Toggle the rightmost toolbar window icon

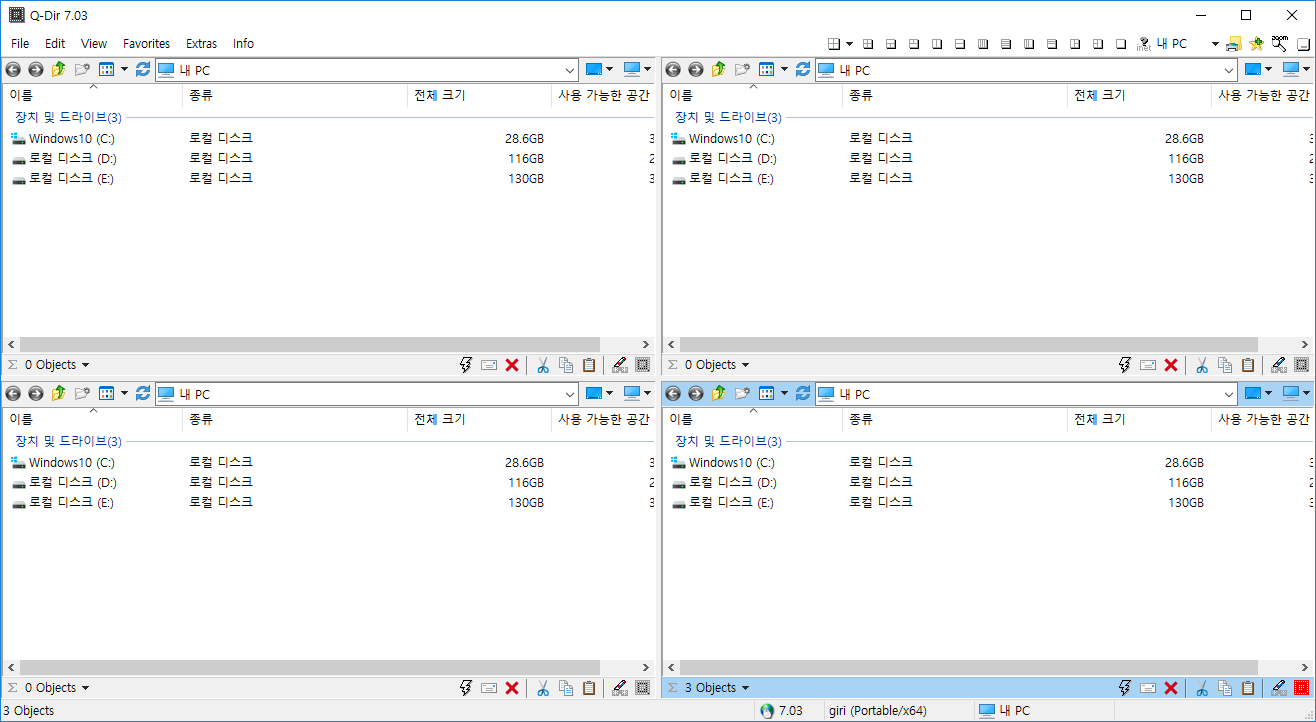tap(1302, 44)
